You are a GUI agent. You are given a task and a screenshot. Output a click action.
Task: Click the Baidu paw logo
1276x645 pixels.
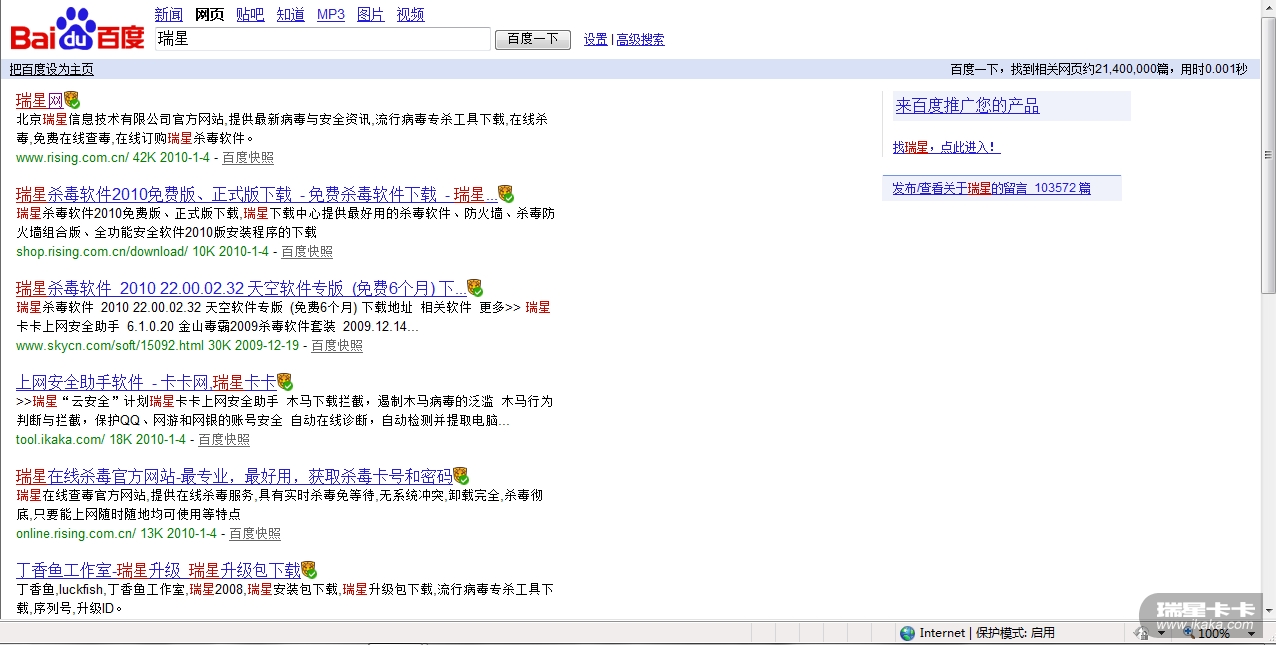click(x=76, y=30)
